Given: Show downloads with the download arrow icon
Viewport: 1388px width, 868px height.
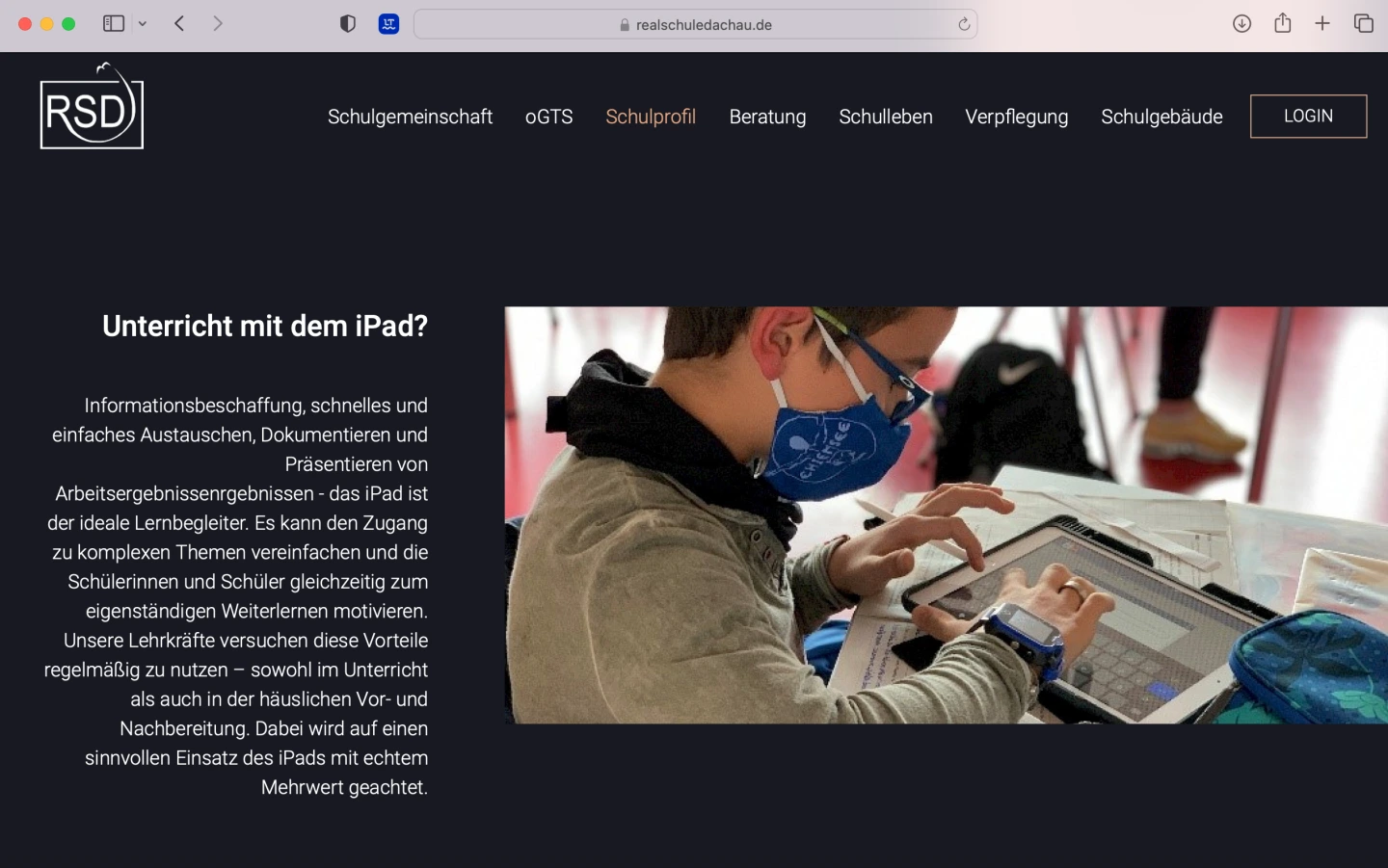Looking at the screenshot, I should pyautogui.click(x=1242, y=24).
